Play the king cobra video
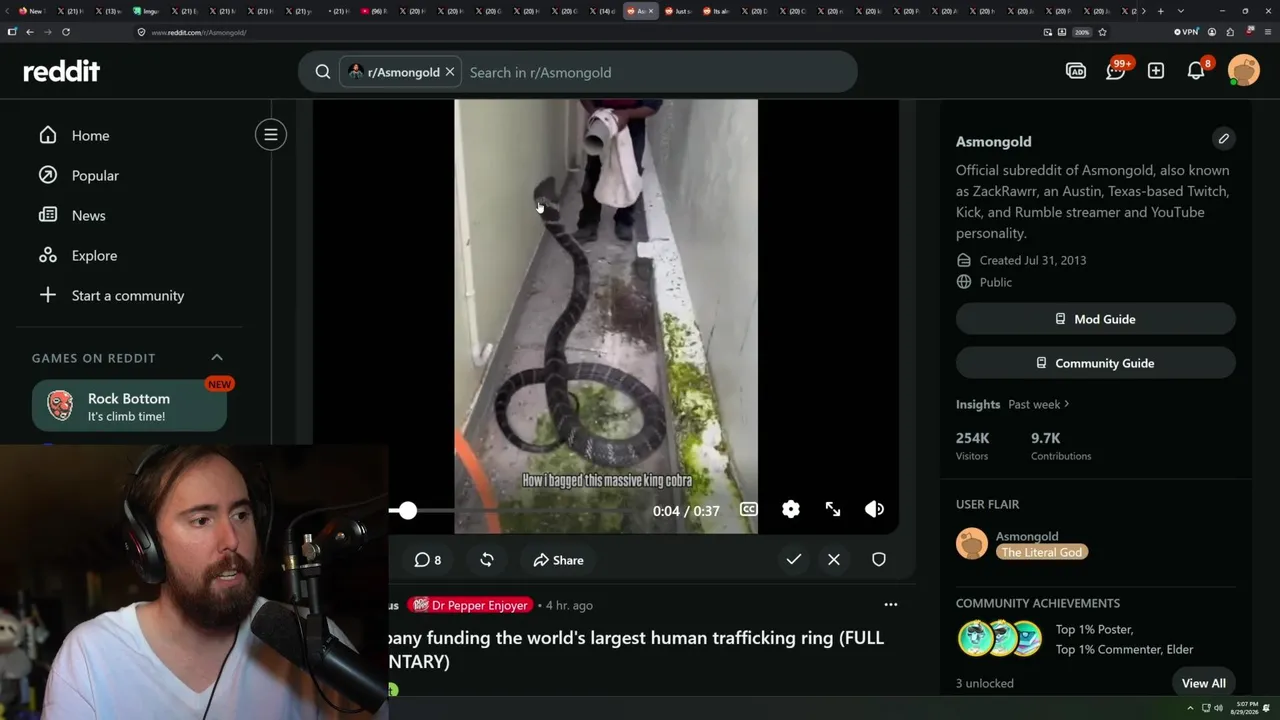The width and height of the screenshot is (1280, 720). pyautogui.click(x=606, y=316)
